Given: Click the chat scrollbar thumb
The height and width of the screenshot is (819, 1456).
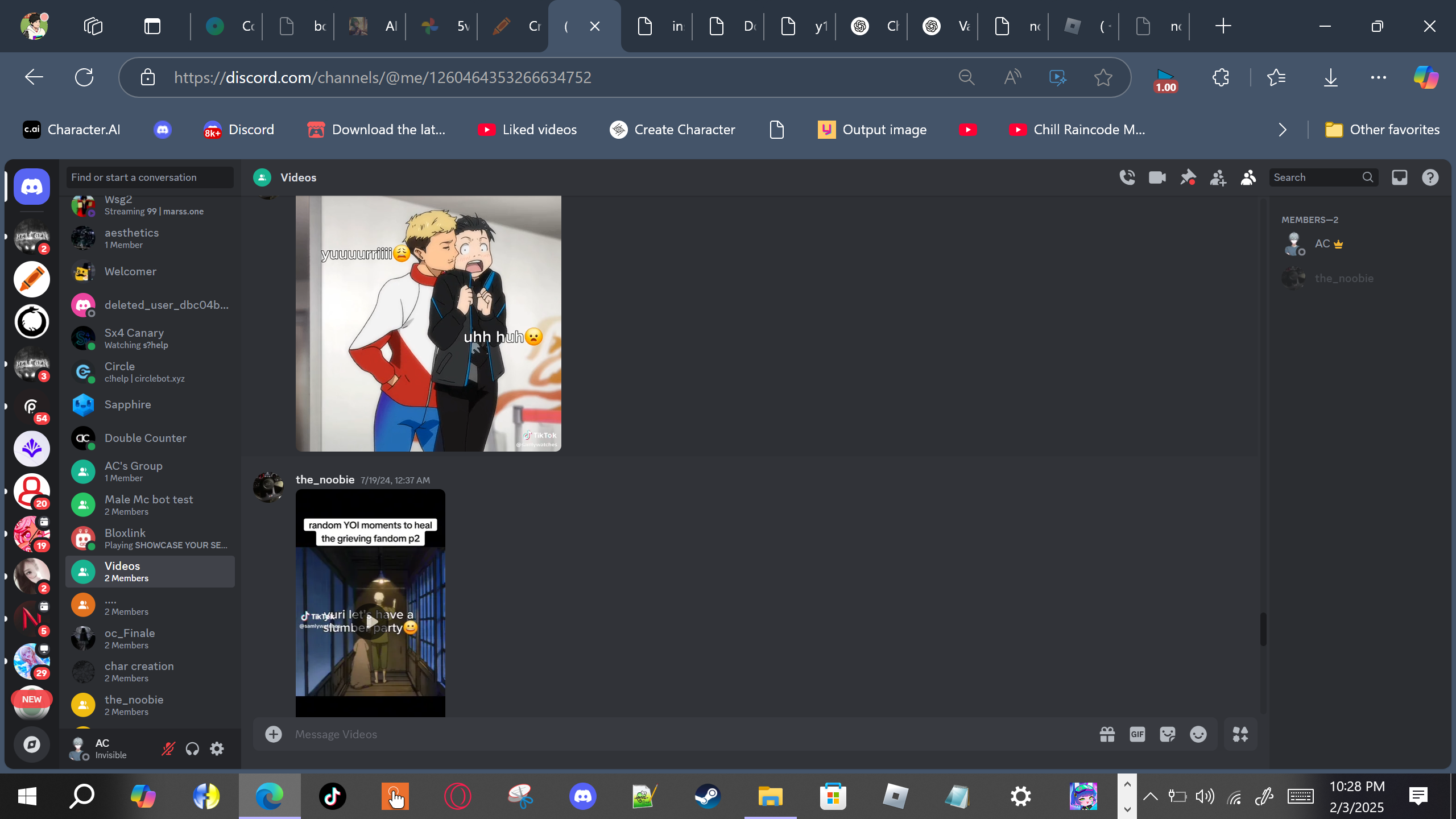Looking at the screenshot, I should (x=1263, y=629).
